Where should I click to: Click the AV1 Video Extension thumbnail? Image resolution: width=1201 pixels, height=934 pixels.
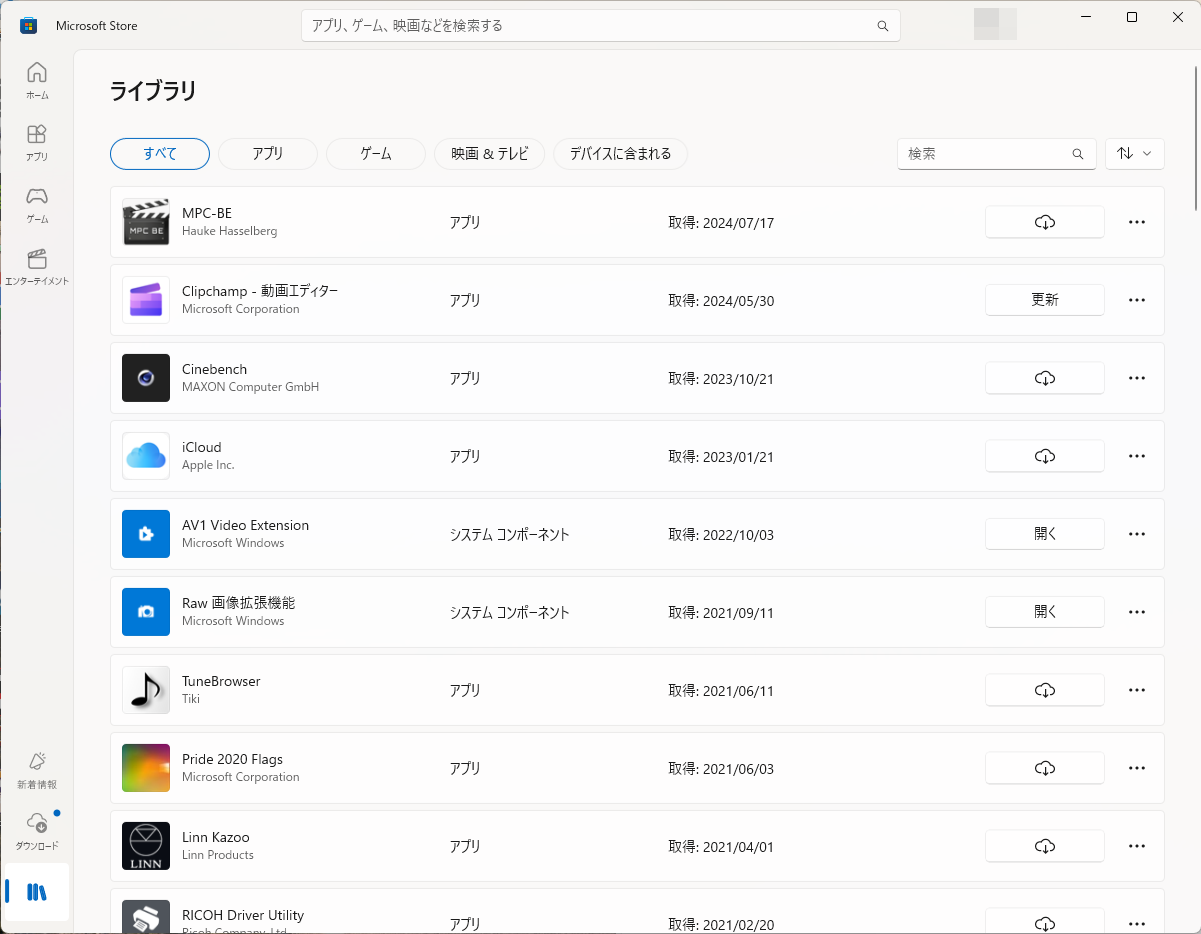146,534
